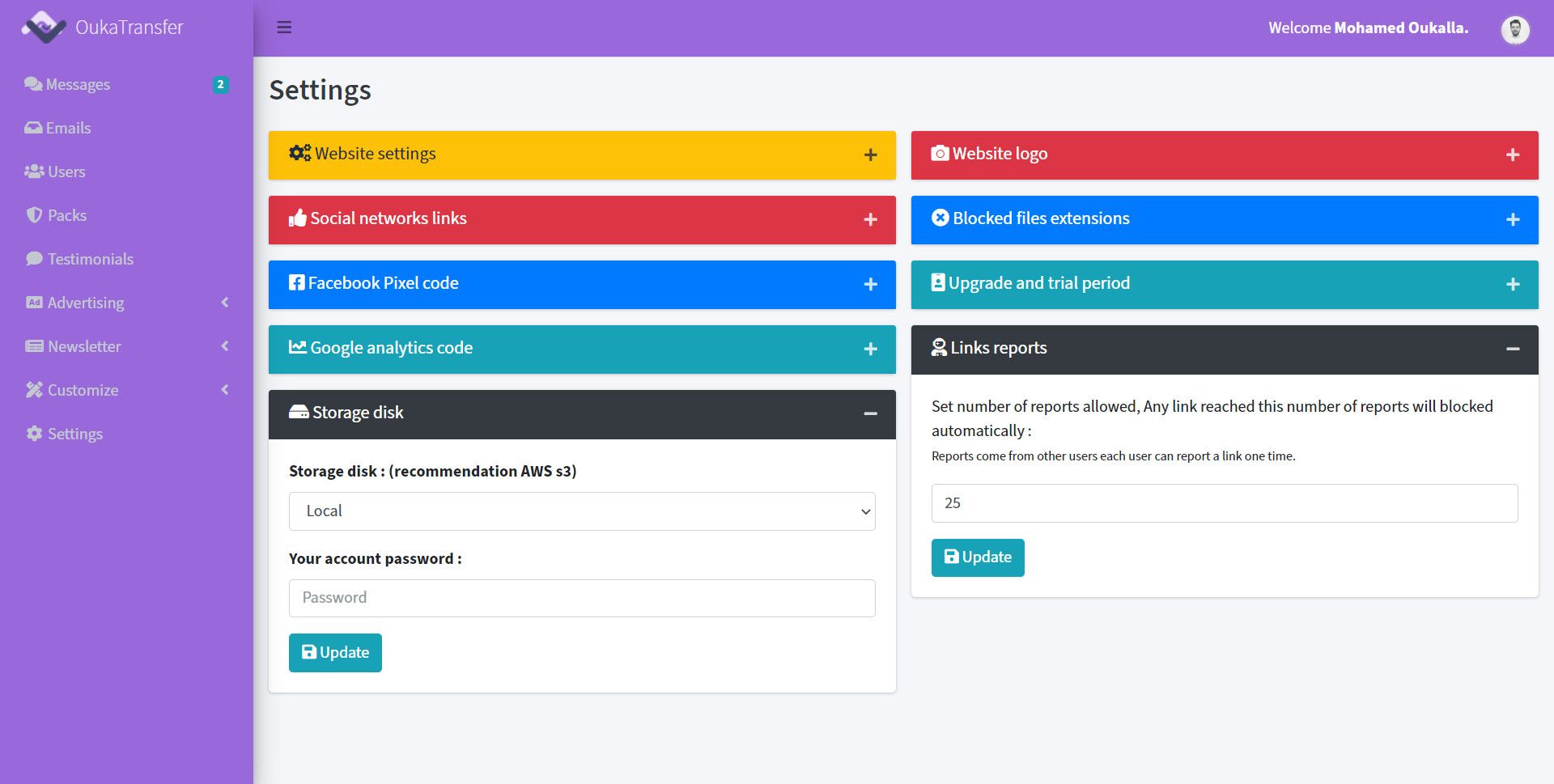Screen dimensions: 1554x784
Task: Click the unread messages badge 2
Action: tap(220, 84)
